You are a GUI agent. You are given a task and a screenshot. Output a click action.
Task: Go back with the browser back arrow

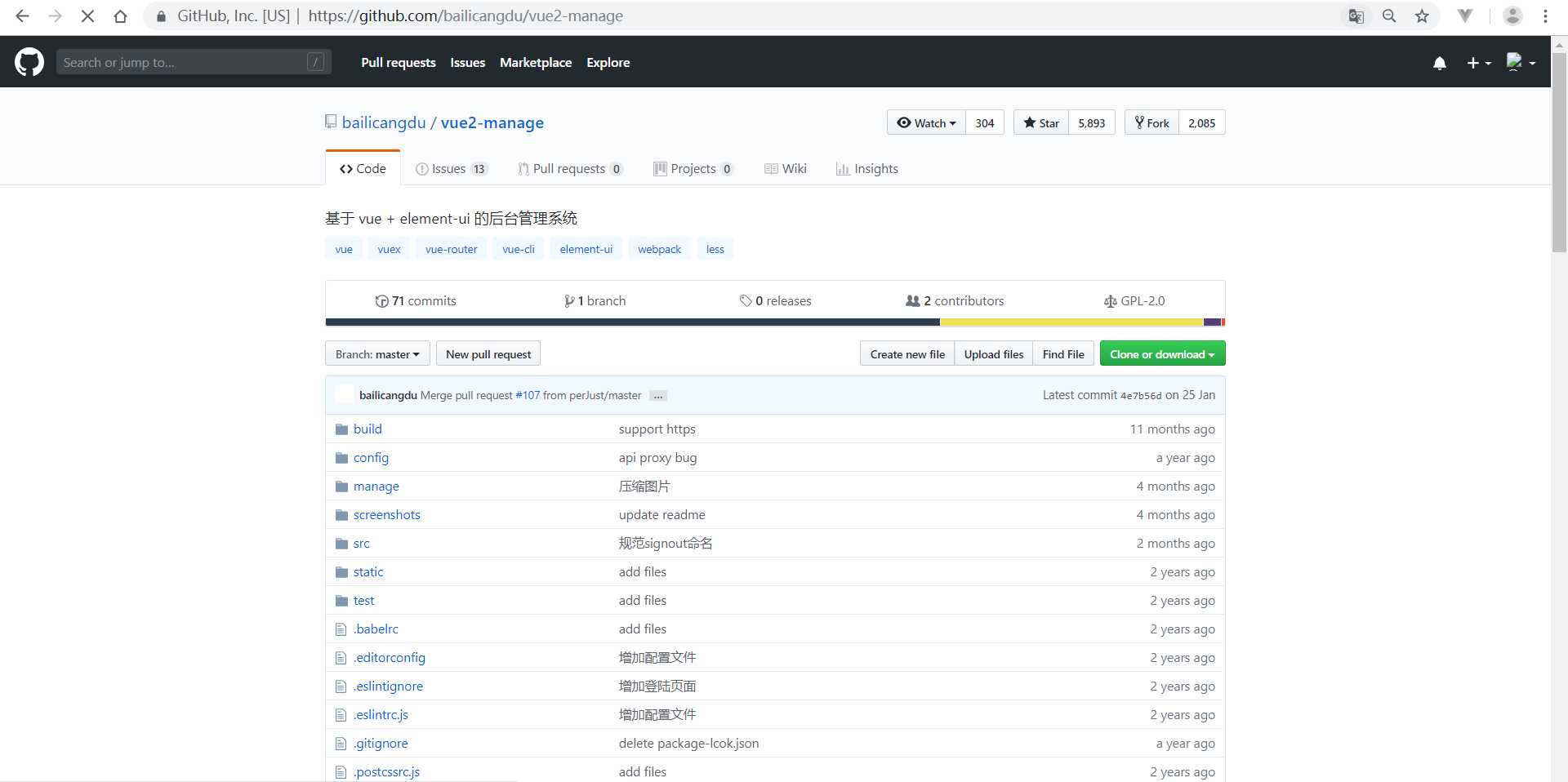[x=22, y=16]
